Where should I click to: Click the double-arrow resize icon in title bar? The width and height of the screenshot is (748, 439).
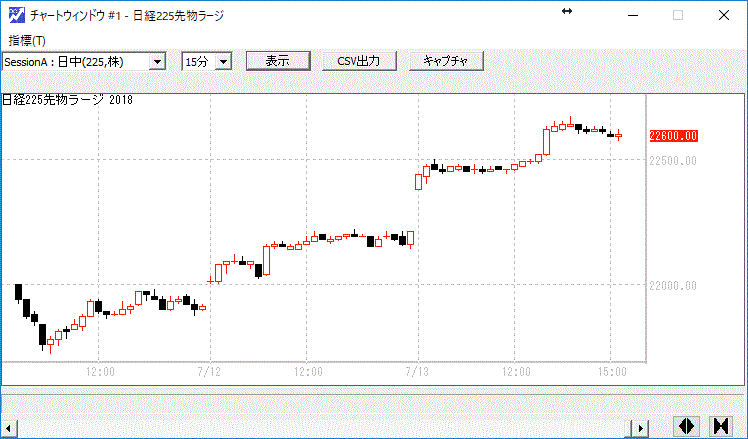tap(567, 11)
